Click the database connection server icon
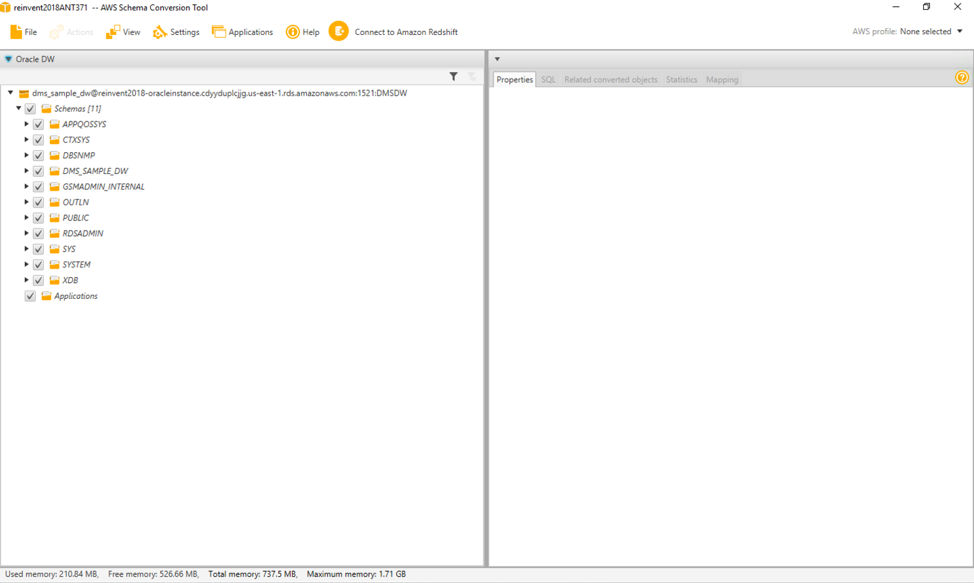Screen dimensions: 974x583 [x=24, y=93]
